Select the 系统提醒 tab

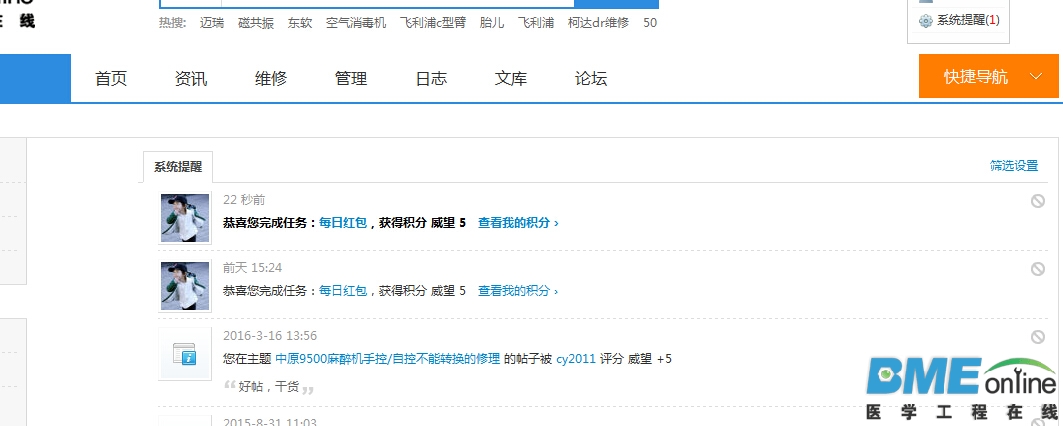point(178,167)
